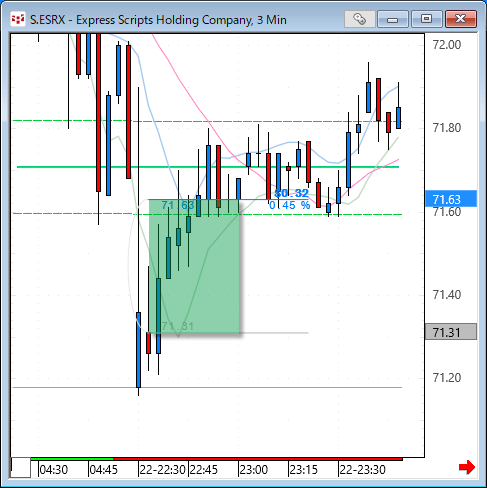Minimize the S.ESRX chart window

pos(393,19)
